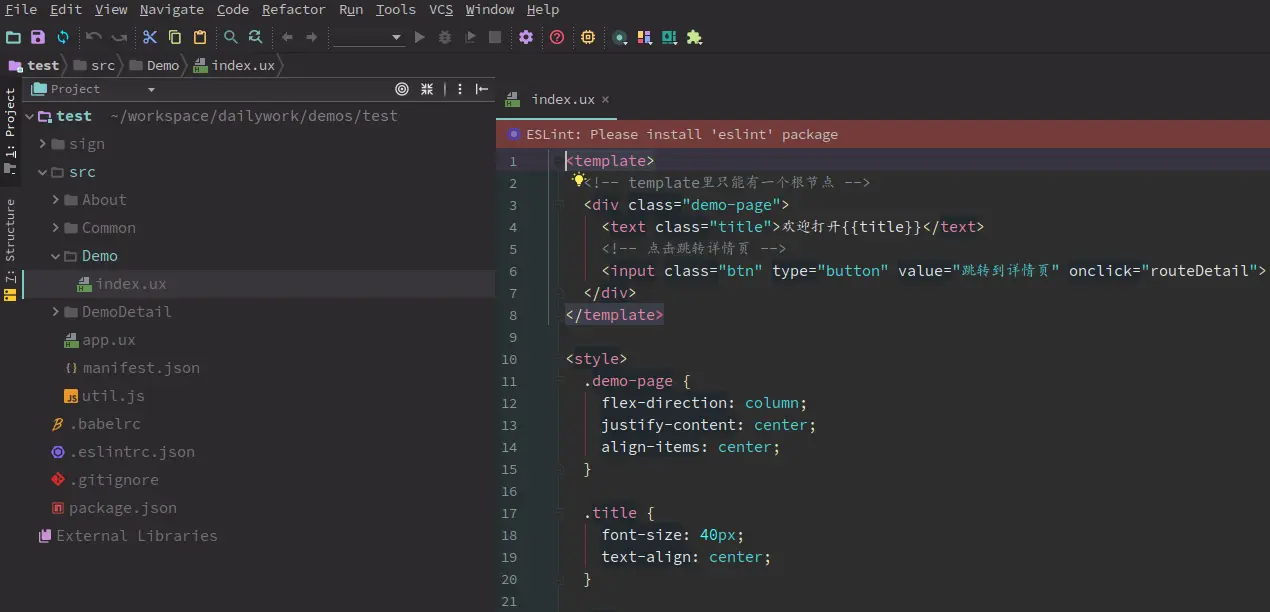This screenshot has width=1270, height=612.
Task: Close the index.ux editor tab
Action: pyautogui.click(x=605, y=99)
